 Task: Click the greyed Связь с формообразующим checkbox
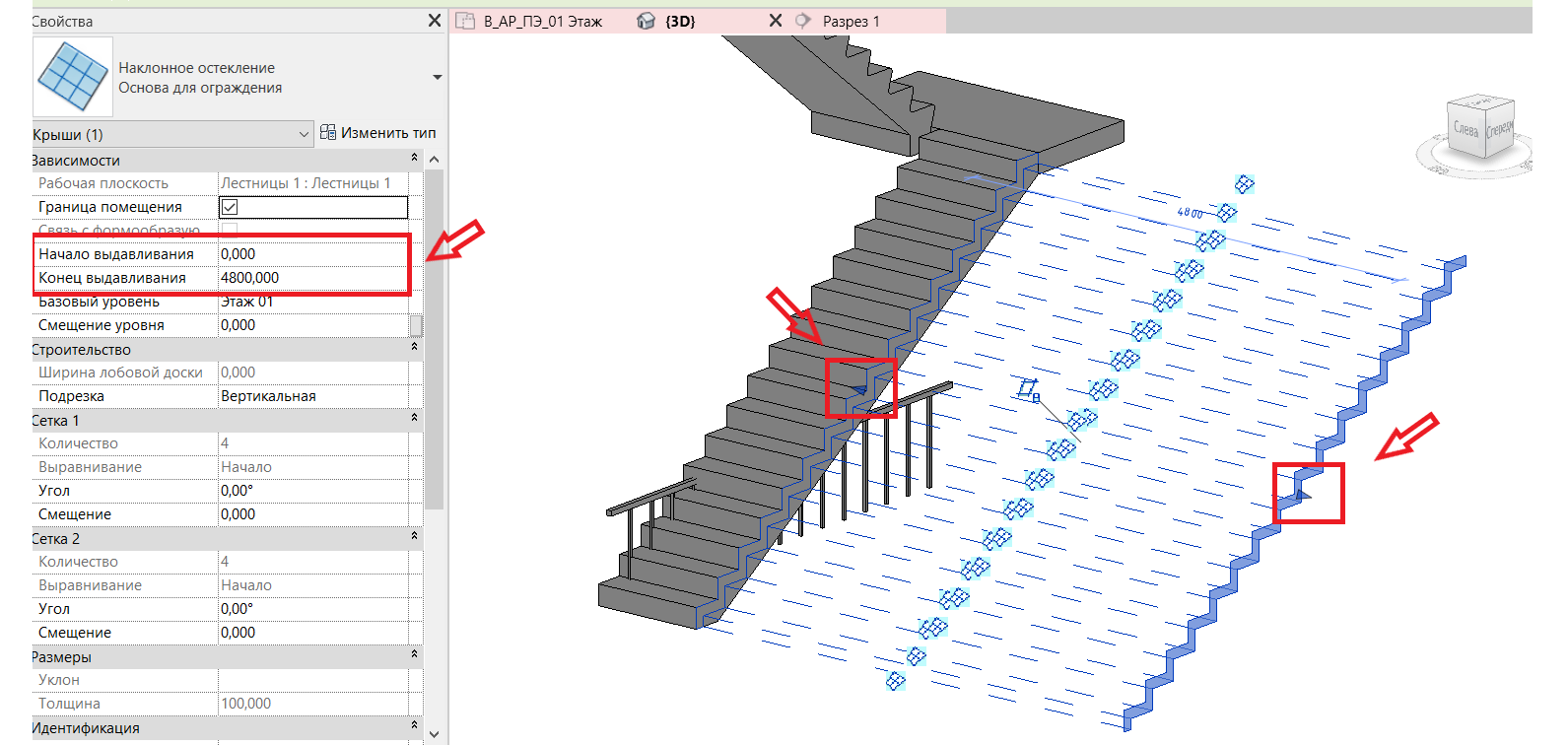(230, 230)
